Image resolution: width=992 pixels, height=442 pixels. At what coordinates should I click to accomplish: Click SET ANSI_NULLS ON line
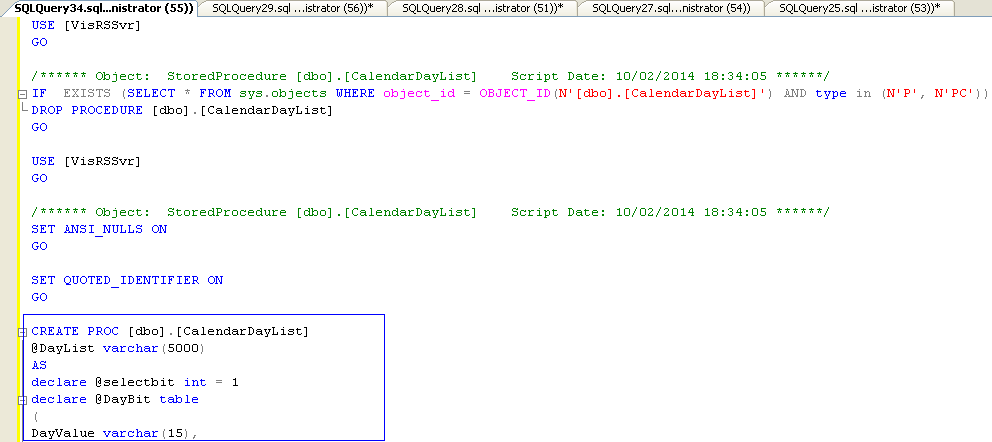[99, 229]
